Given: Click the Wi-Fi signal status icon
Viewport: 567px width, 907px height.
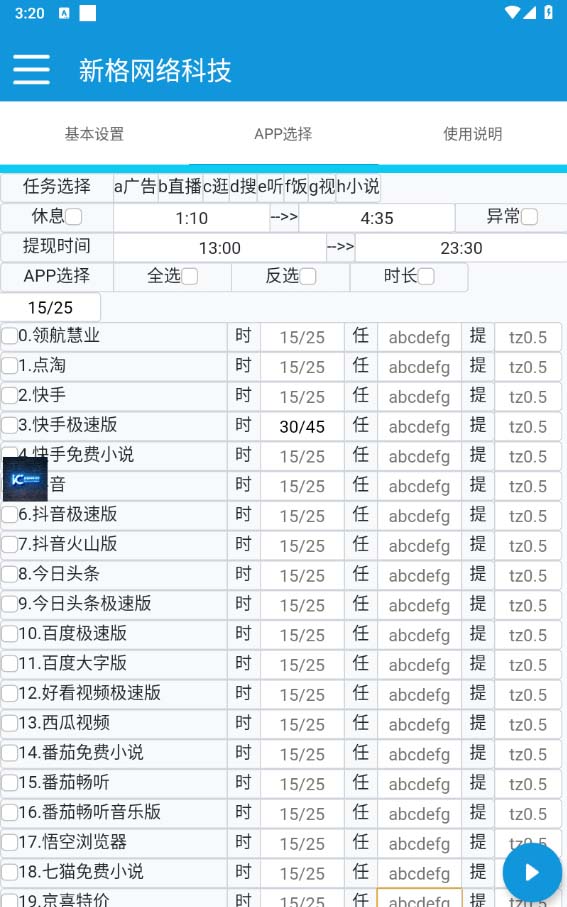Looking at the screenshot, I should pos(512,12).
